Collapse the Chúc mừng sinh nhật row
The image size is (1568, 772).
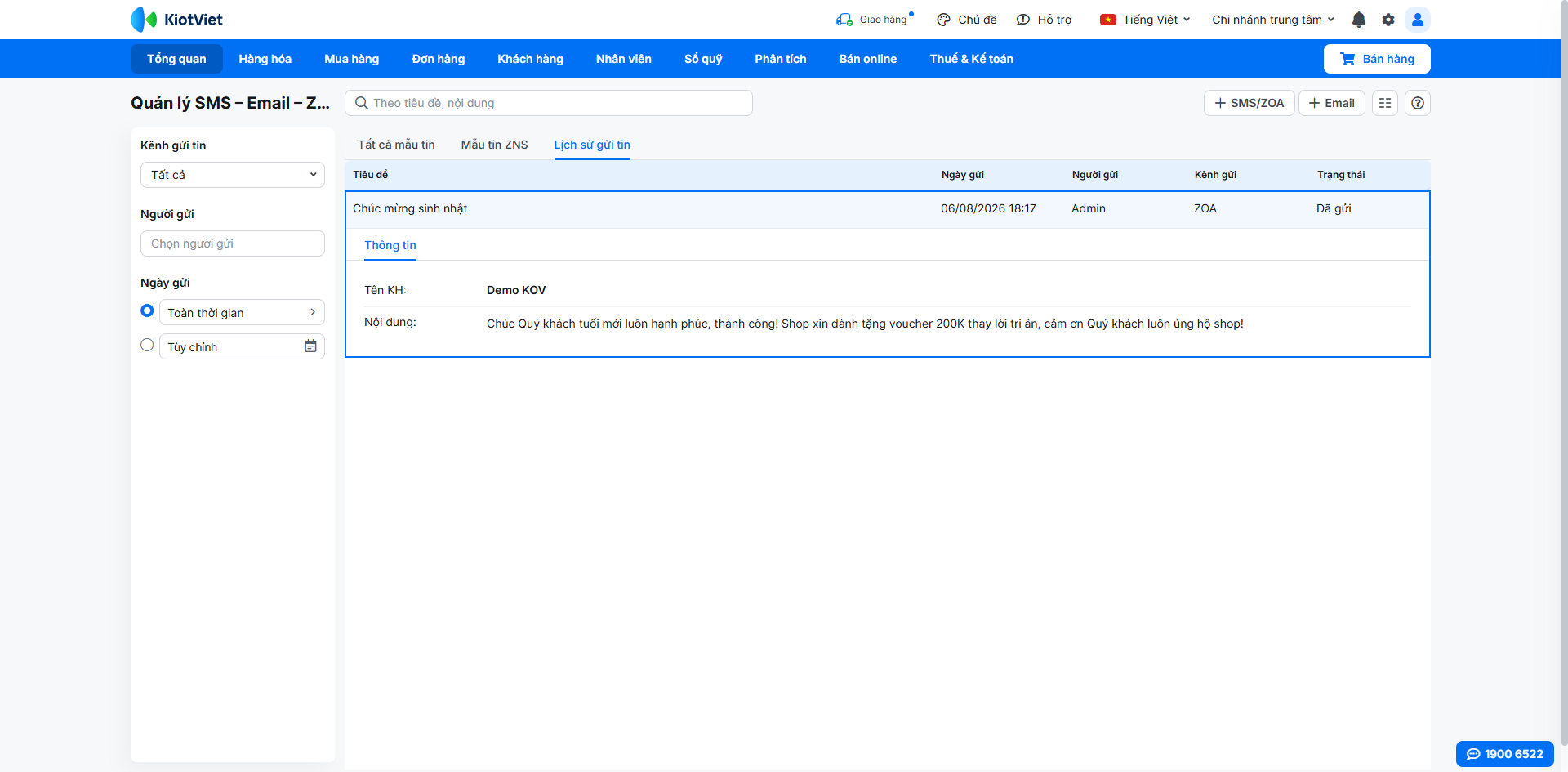pos(887,209)
